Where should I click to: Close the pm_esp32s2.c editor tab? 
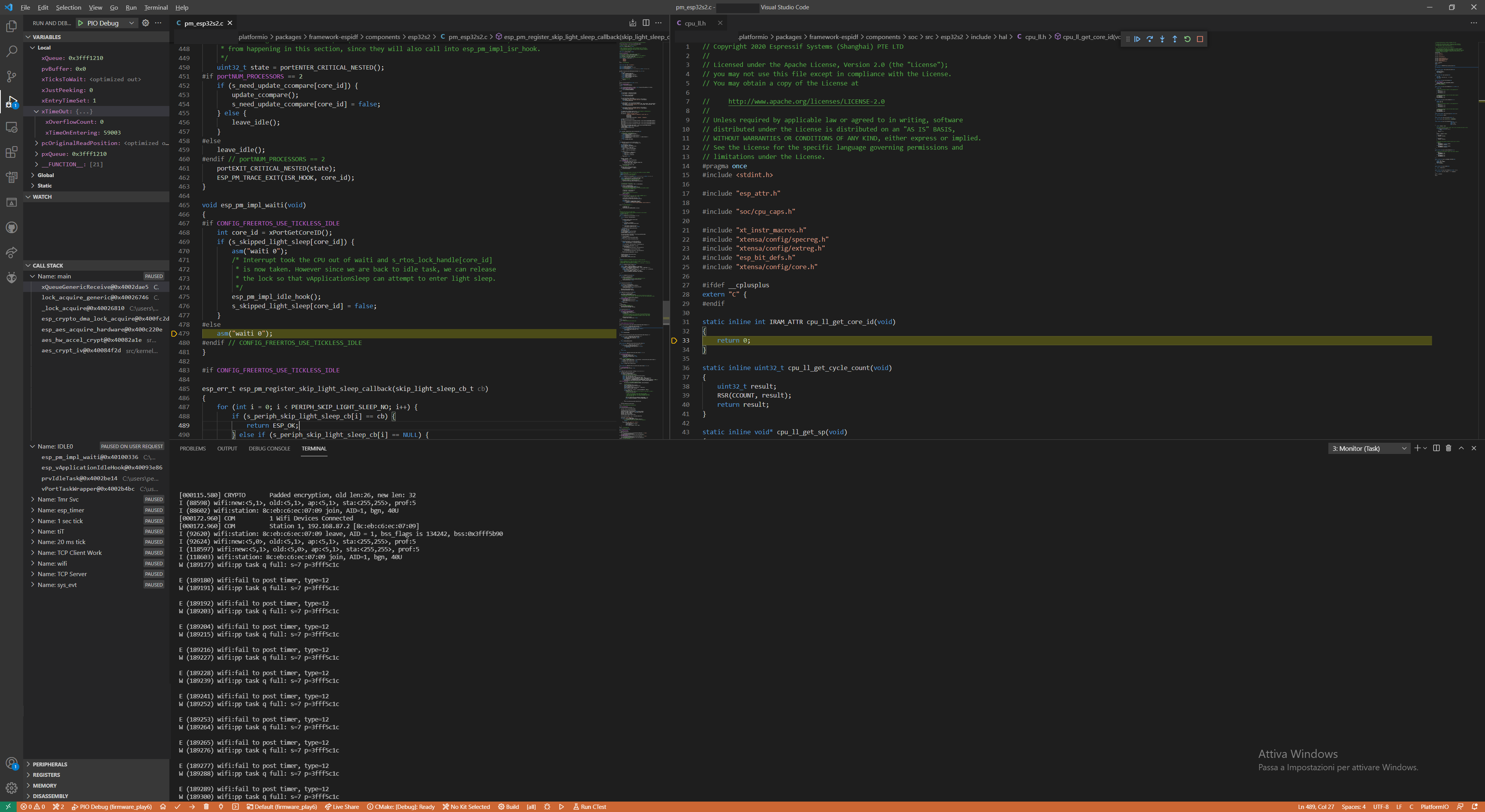pyautogui.click(x=230, y=23)
